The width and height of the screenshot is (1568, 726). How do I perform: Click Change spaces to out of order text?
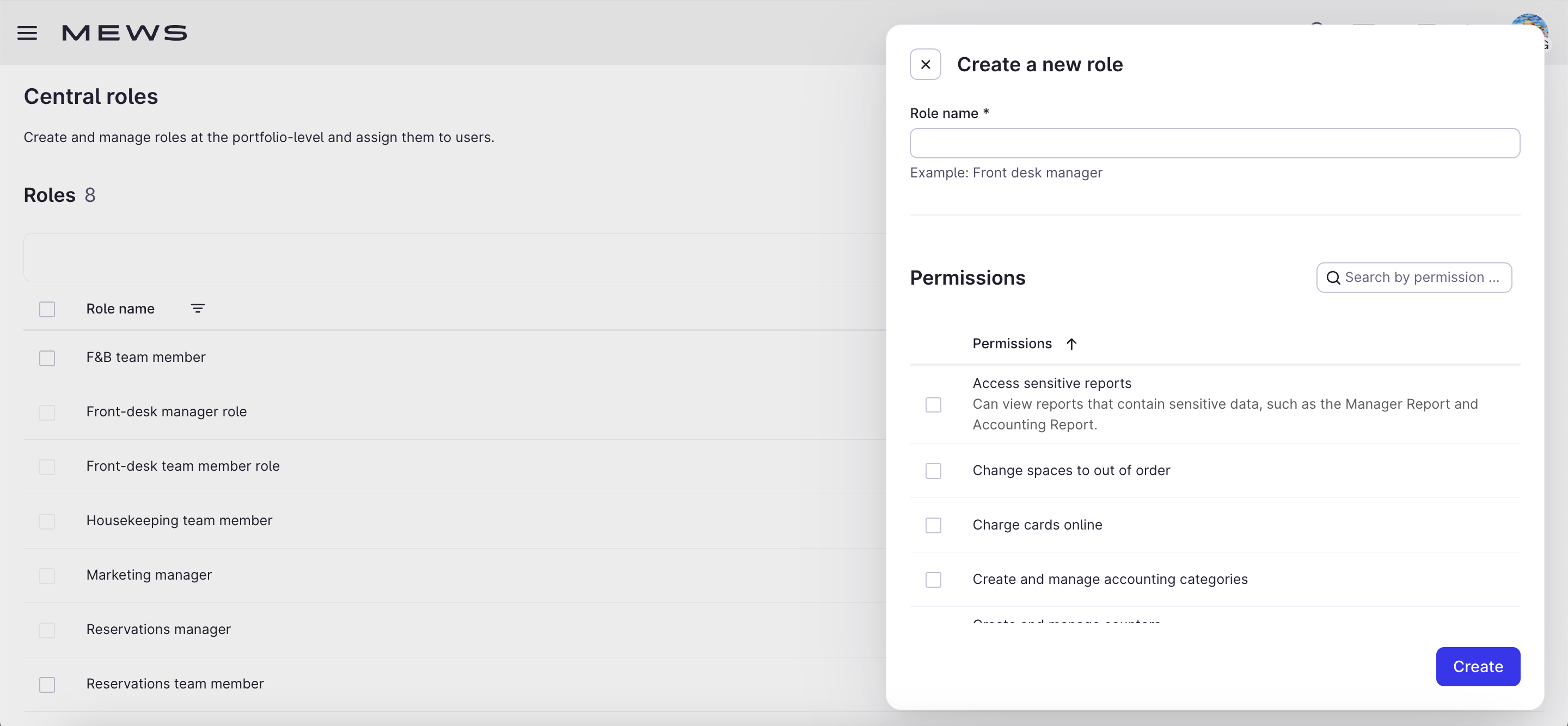pyautogui.click(x=1071, y=470)
